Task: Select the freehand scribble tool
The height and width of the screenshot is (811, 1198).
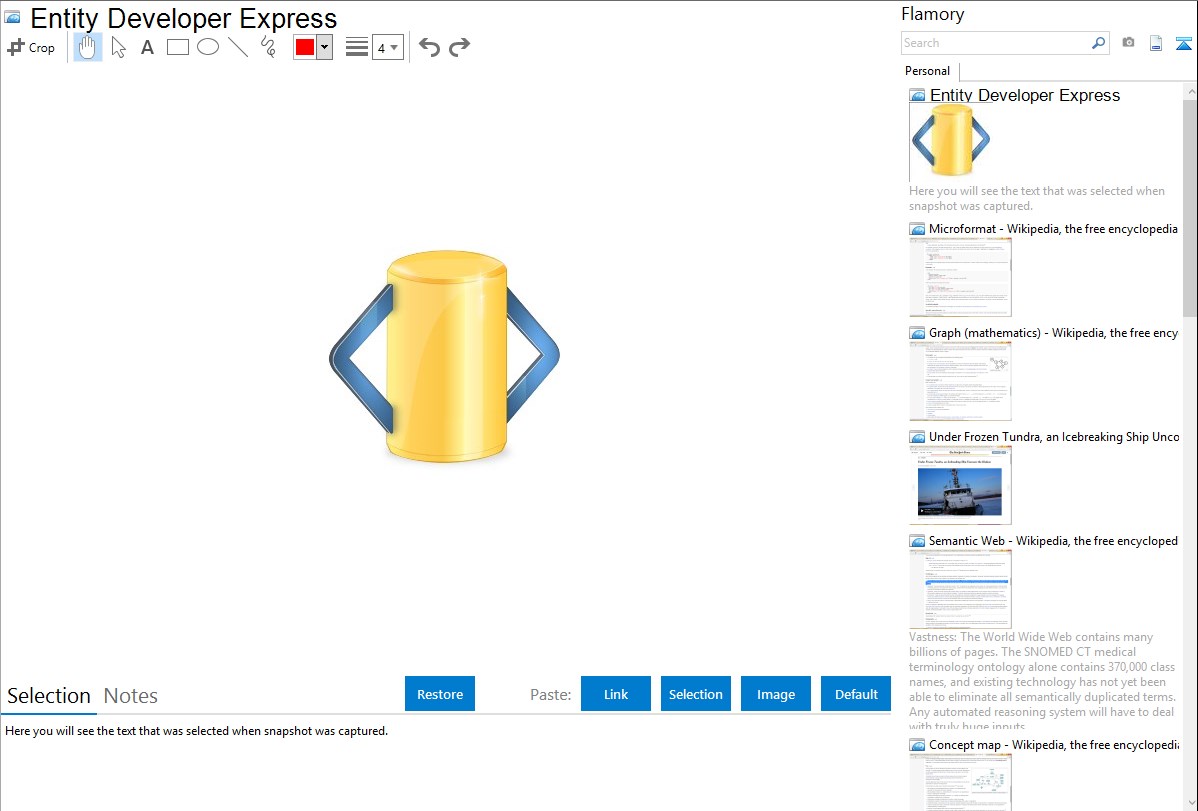Action: click(x=268, y=47)
